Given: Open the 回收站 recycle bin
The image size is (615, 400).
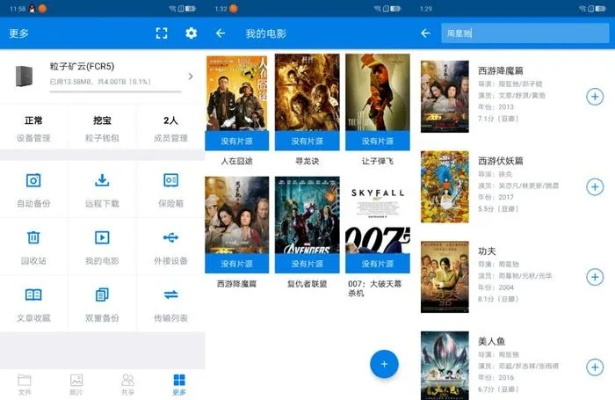Looking at the screenshot, I should (33, 245).
